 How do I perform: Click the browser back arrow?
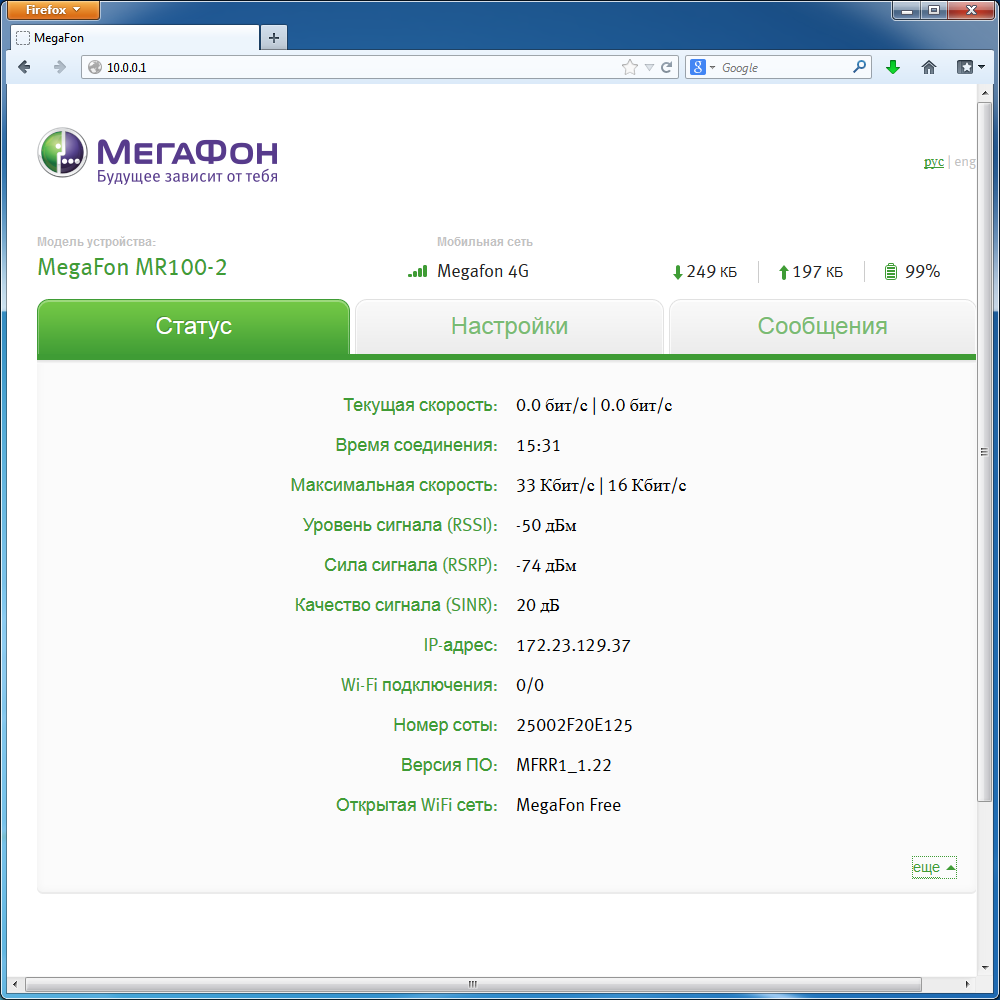tap(24, 67)
